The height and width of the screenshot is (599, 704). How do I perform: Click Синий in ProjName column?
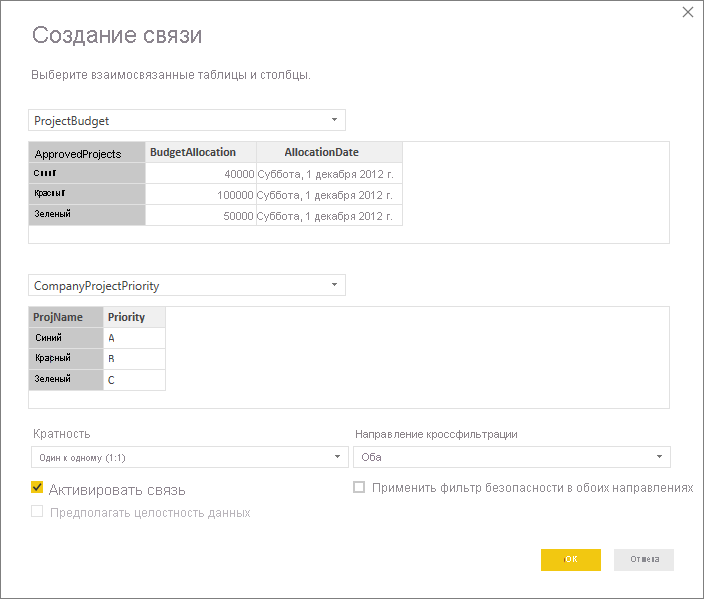click(66, 338)
